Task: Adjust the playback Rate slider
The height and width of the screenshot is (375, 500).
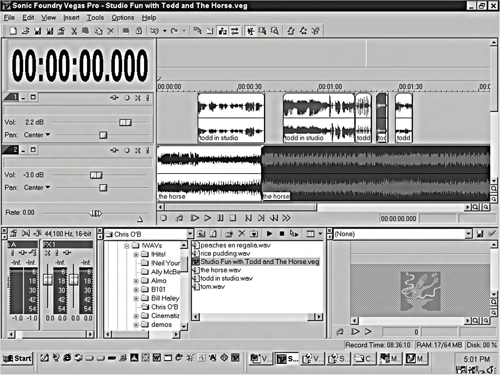Action: click(x=96, y=213)
